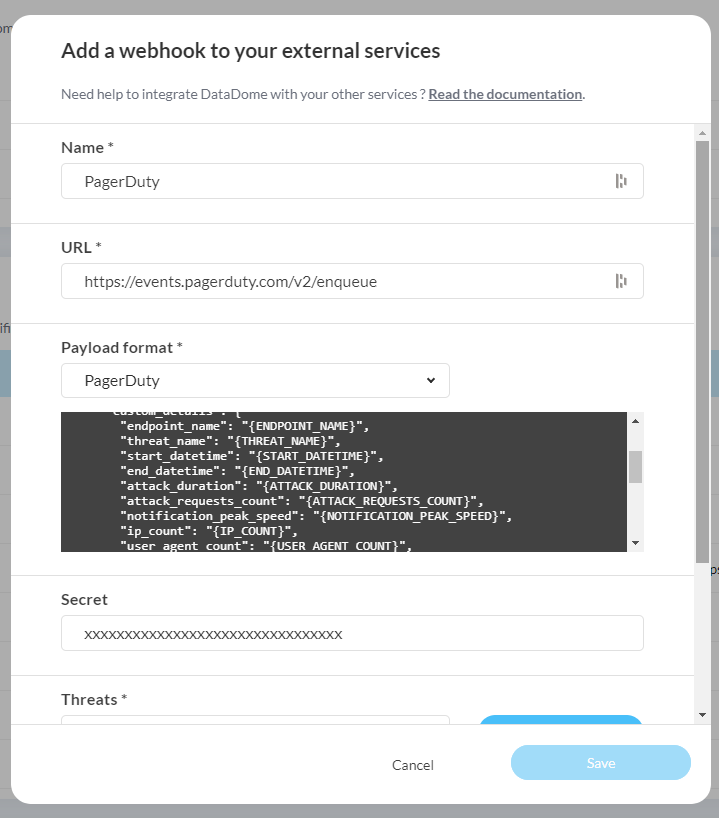Edit the URL field with pagerduty enqueue address
The width and height of the screenshot is (719, 818).
coord(352,281)
